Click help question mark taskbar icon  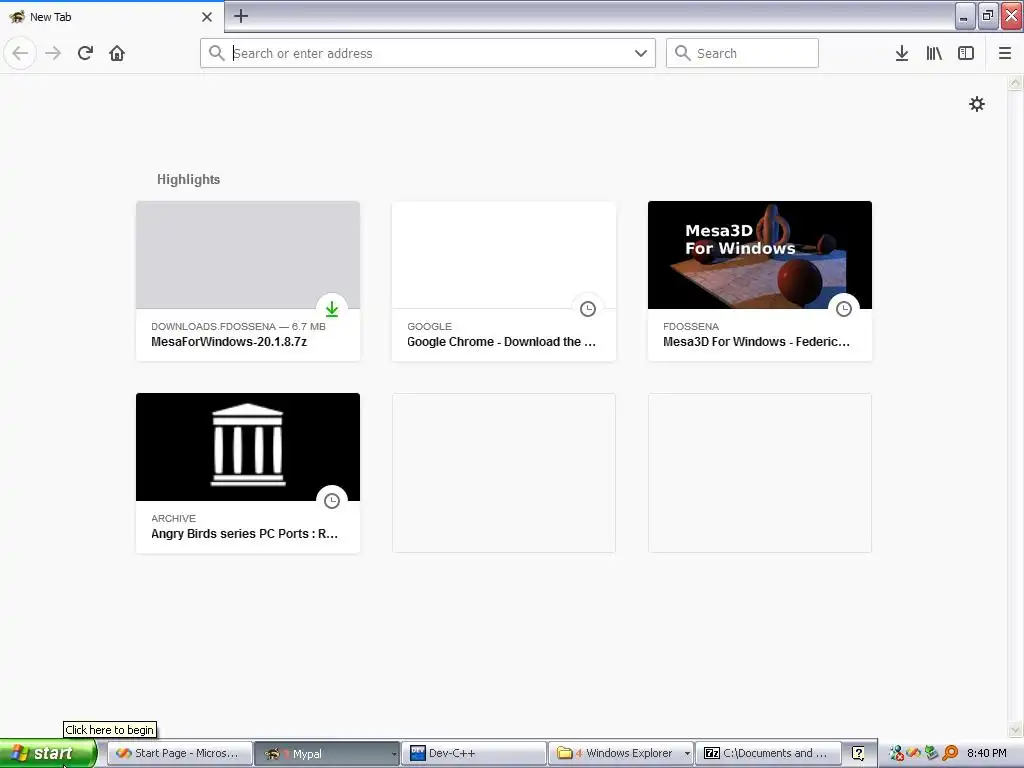click(x=858, y=753)
